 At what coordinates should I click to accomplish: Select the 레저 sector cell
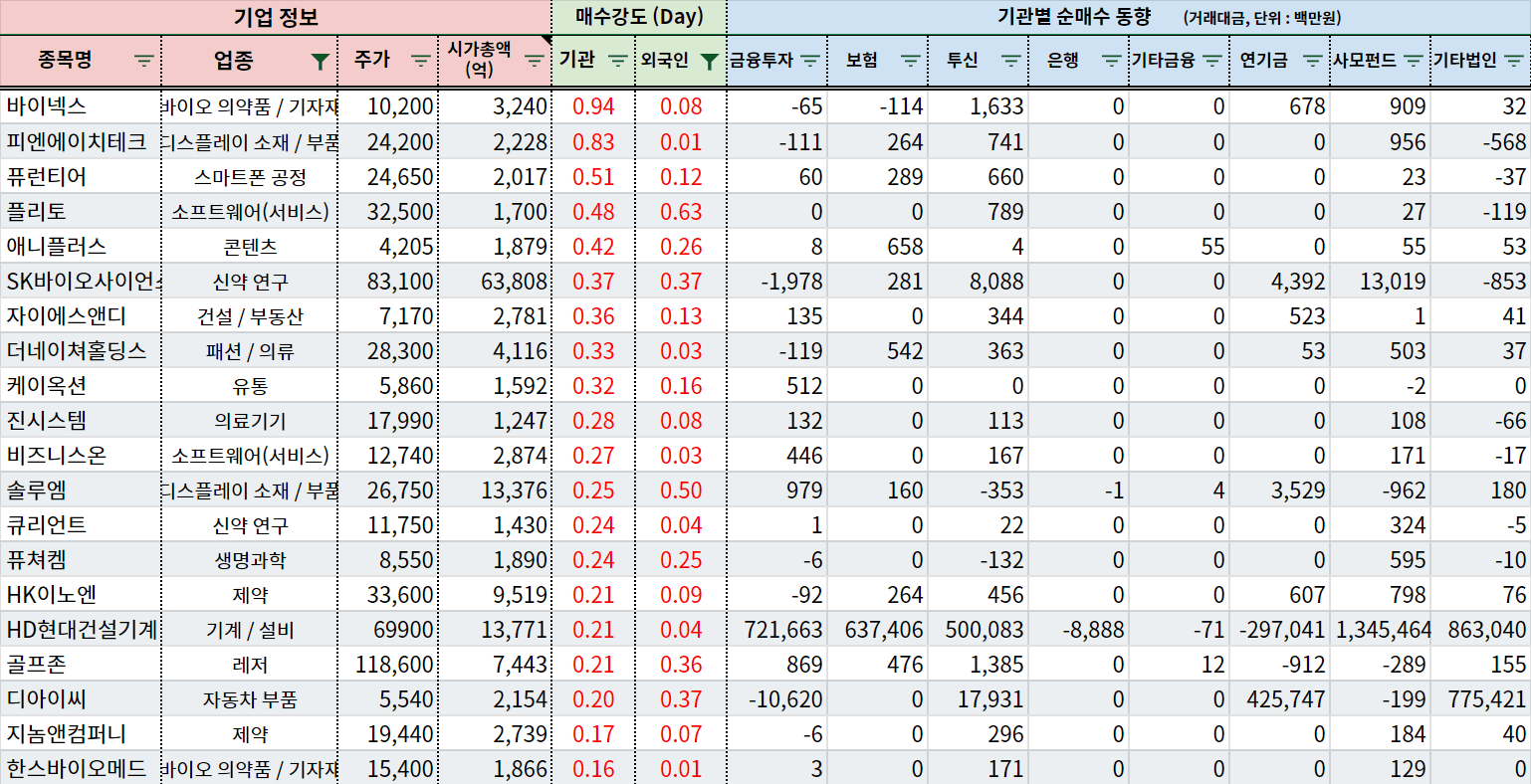pos(250,665)
